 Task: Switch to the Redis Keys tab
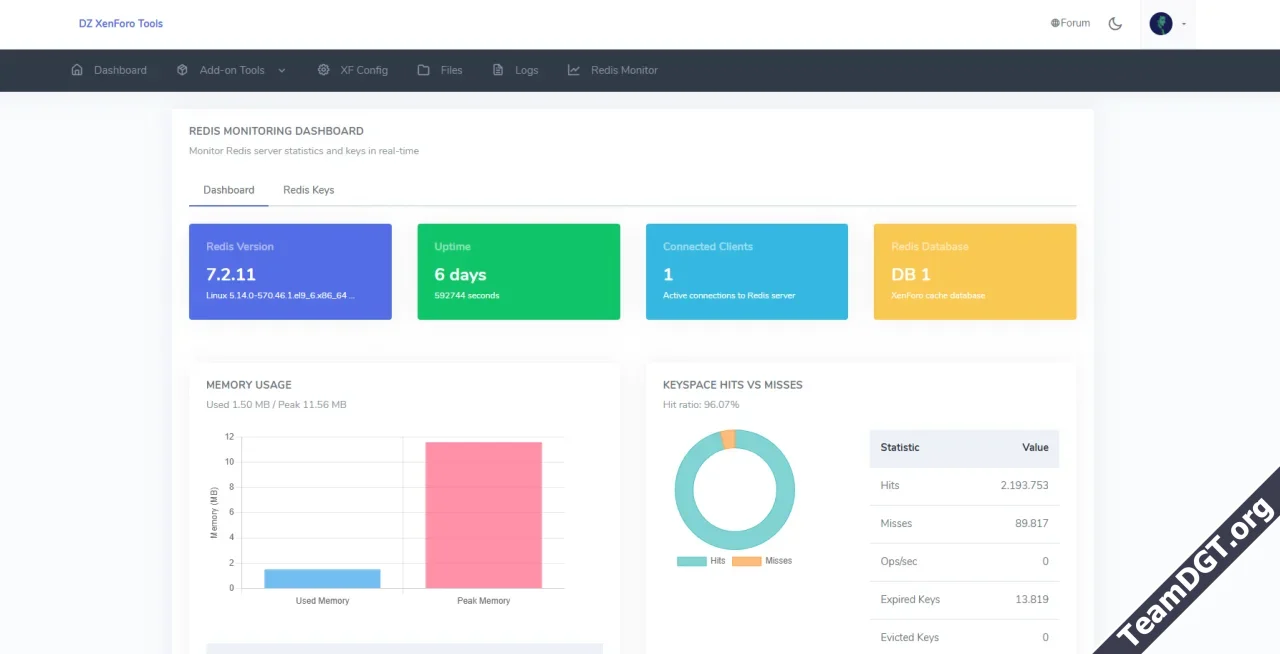(x=308, y=190)
